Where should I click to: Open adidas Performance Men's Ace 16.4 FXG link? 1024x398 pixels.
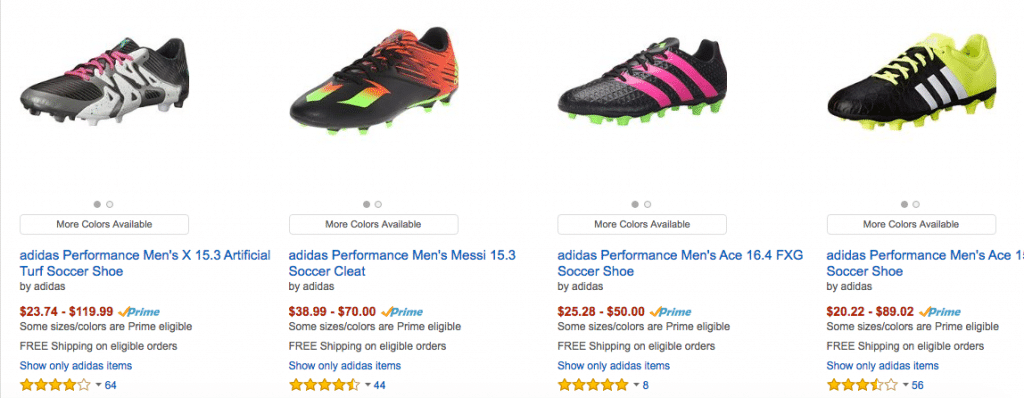click(x=680, y=263)
